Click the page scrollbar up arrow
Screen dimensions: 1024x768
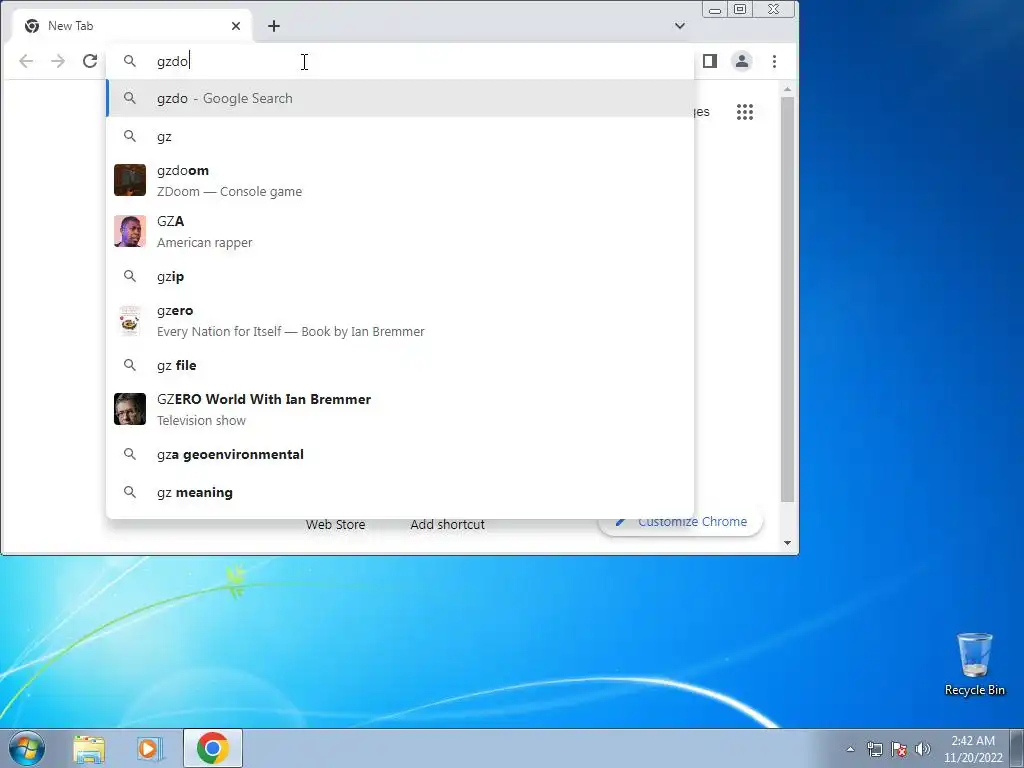pyautogui.click(x=788, y=88)
